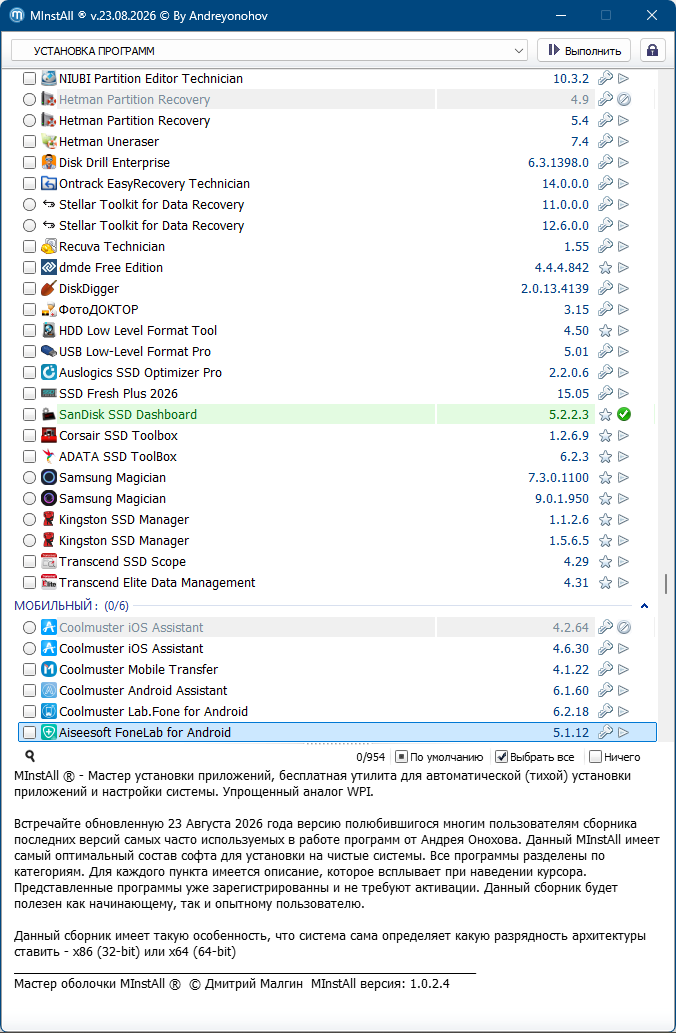Select Stellar Toolkit for Data Recovery 11.0.0.0 radio
676x1033 pixels.
(29, 204)
